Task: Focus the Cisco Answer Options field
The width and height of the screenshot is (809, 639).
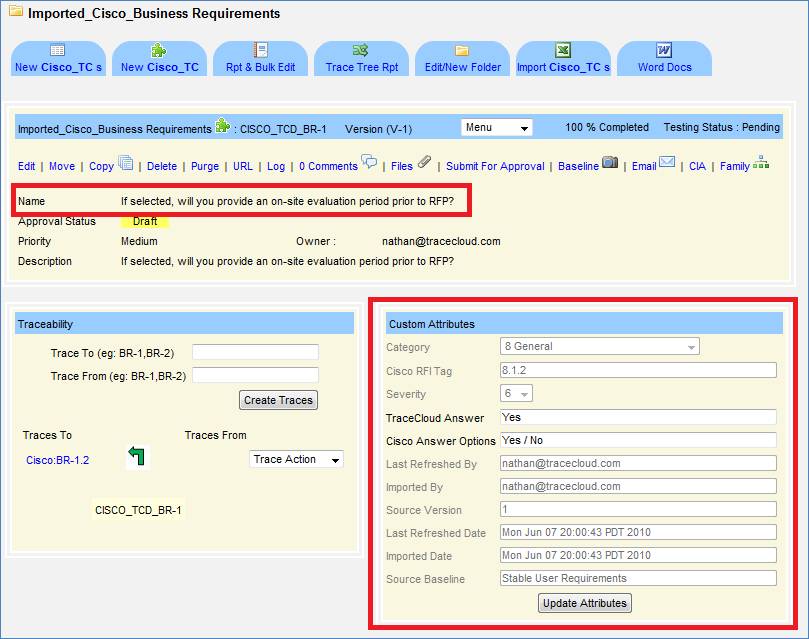Action: [x=638, y=440]
